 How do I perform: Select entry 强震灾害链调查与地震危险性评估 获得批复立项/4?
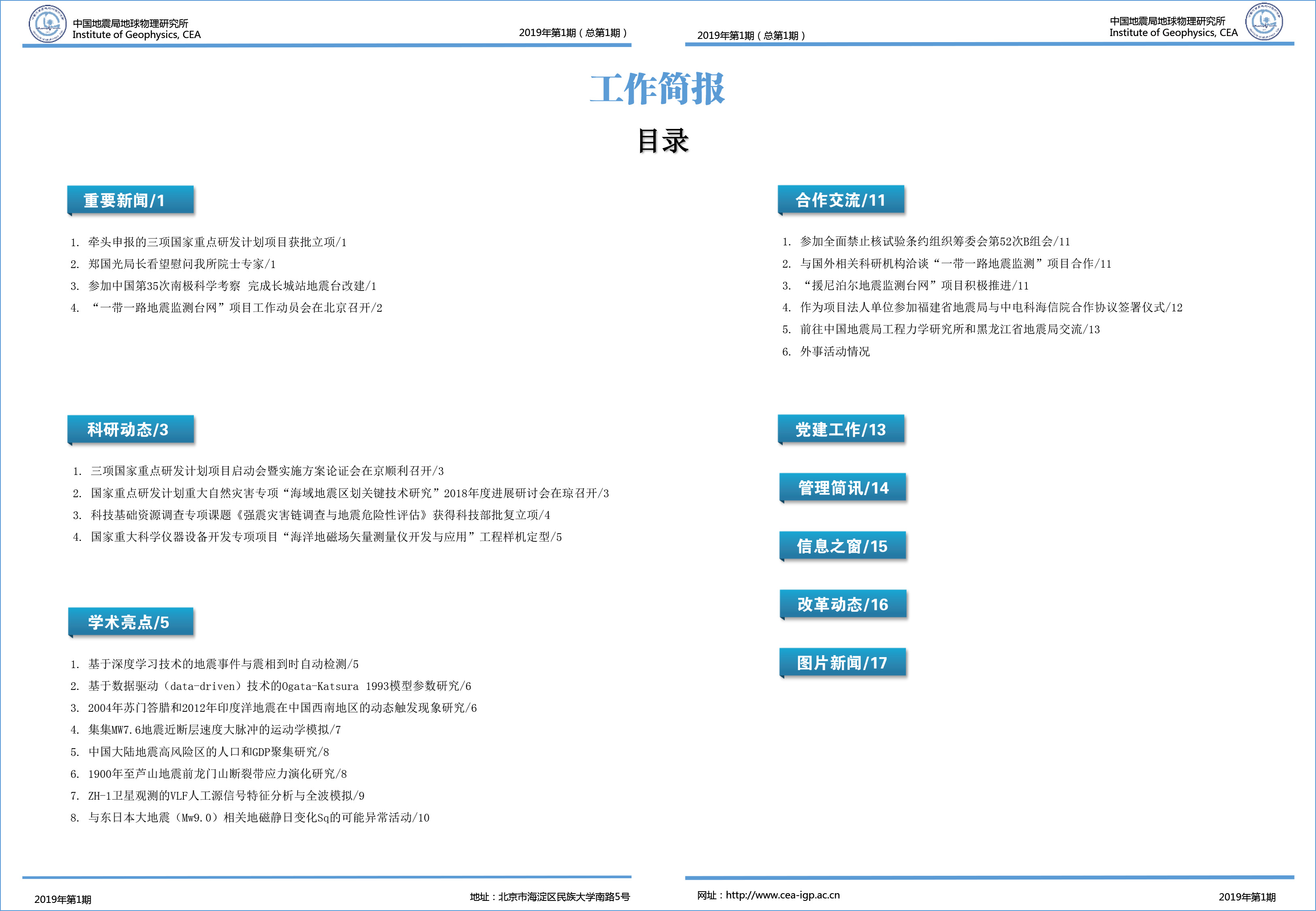pos(320,515)
